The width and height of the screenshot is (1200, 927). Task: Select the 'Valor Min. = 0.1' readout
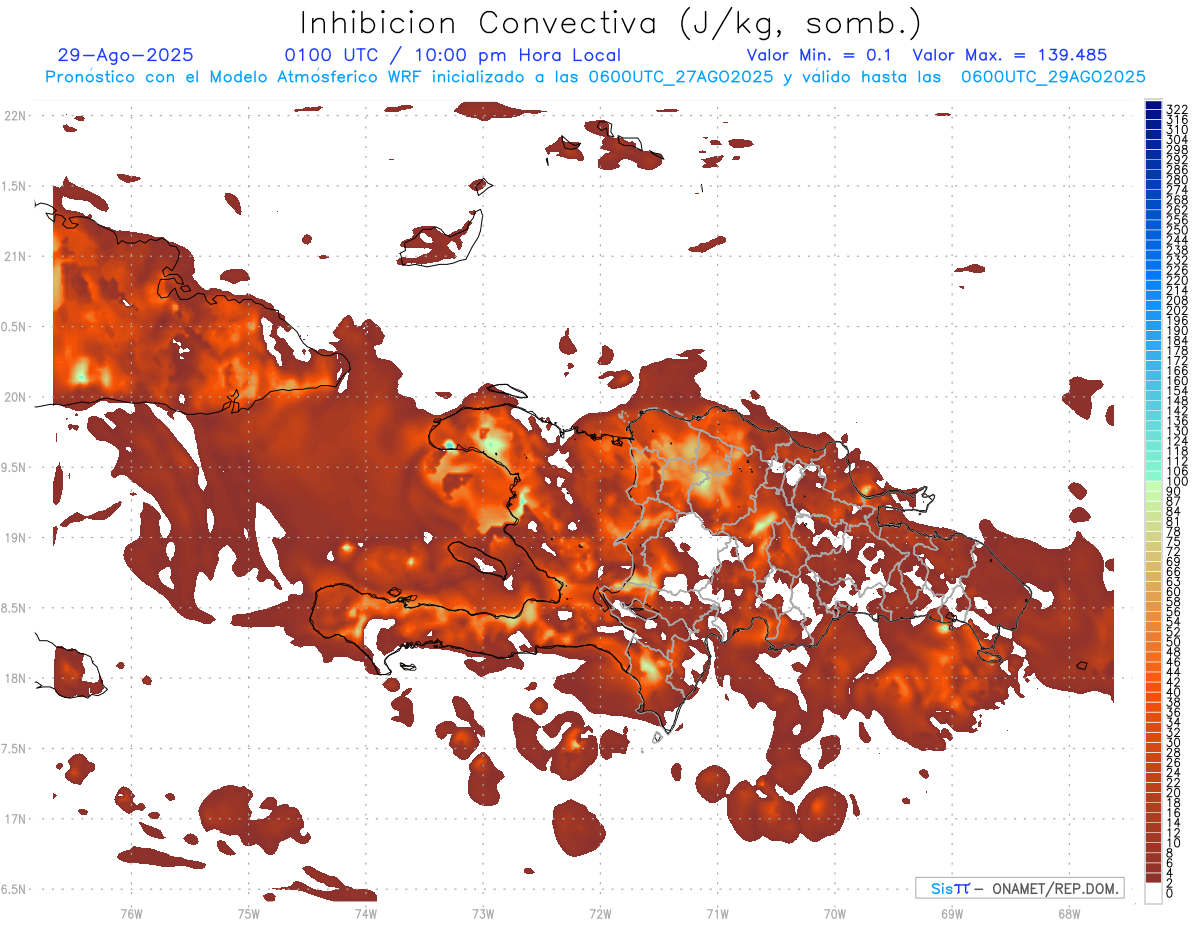point(820,56)
